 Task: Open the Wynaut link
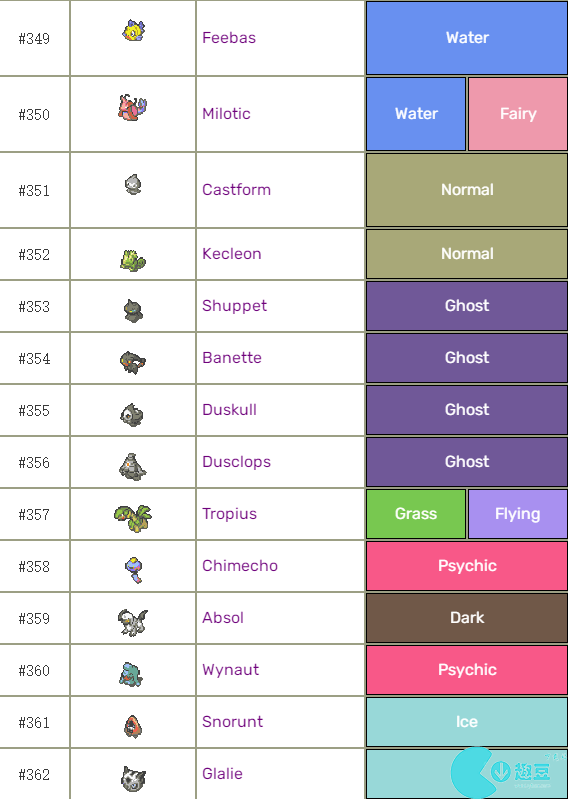[x=230, y=670]
